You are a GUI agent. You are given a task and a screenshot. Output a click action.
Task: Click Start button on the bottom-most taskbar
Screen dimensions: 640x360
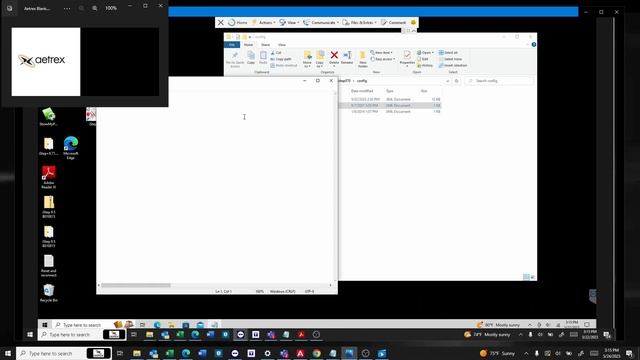(x=8, y=353)
